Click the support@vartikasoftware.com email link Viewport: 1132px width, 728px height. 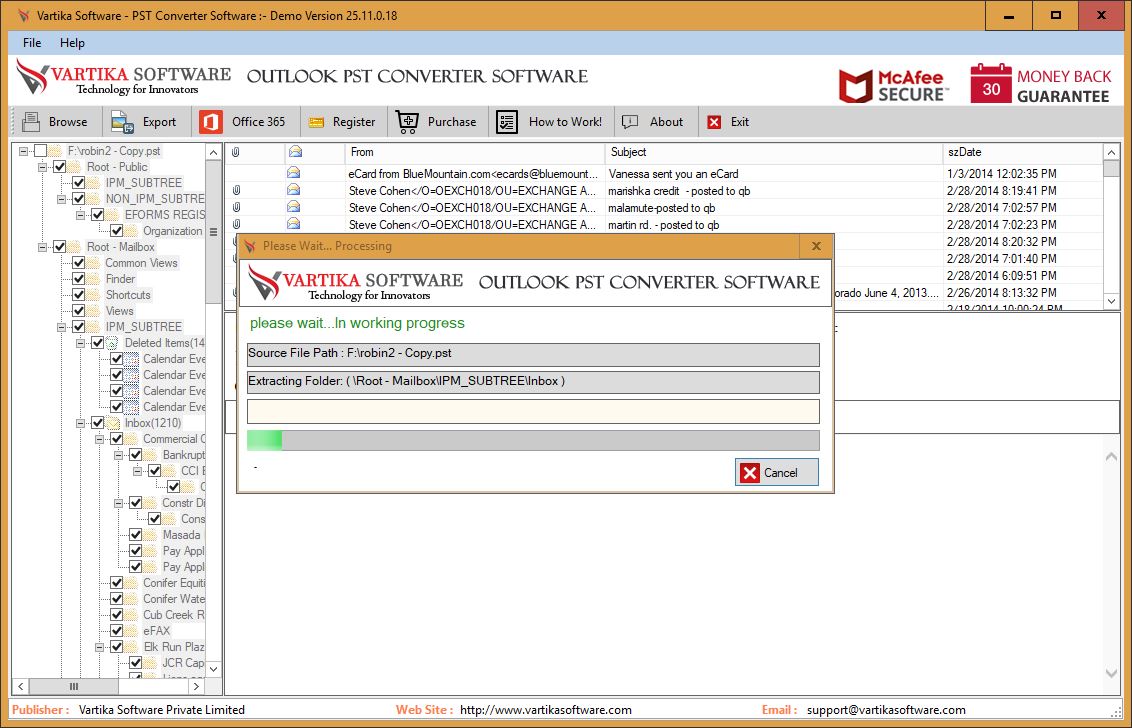point(886,710)
